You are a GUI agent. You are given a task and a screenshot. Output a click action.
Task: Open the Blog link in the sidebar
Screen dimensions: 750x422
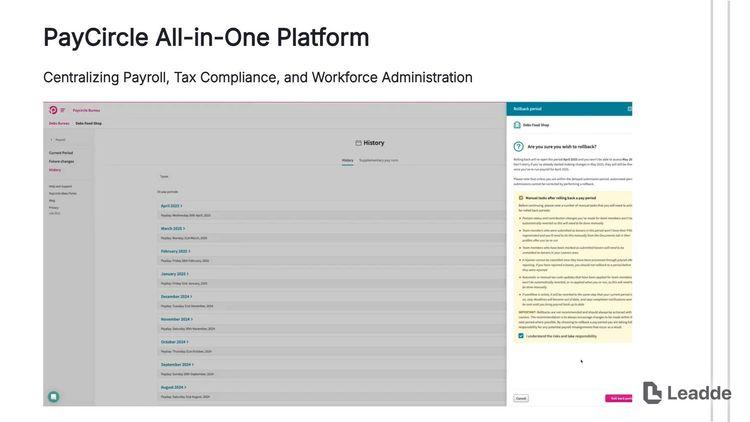point(52,200)
